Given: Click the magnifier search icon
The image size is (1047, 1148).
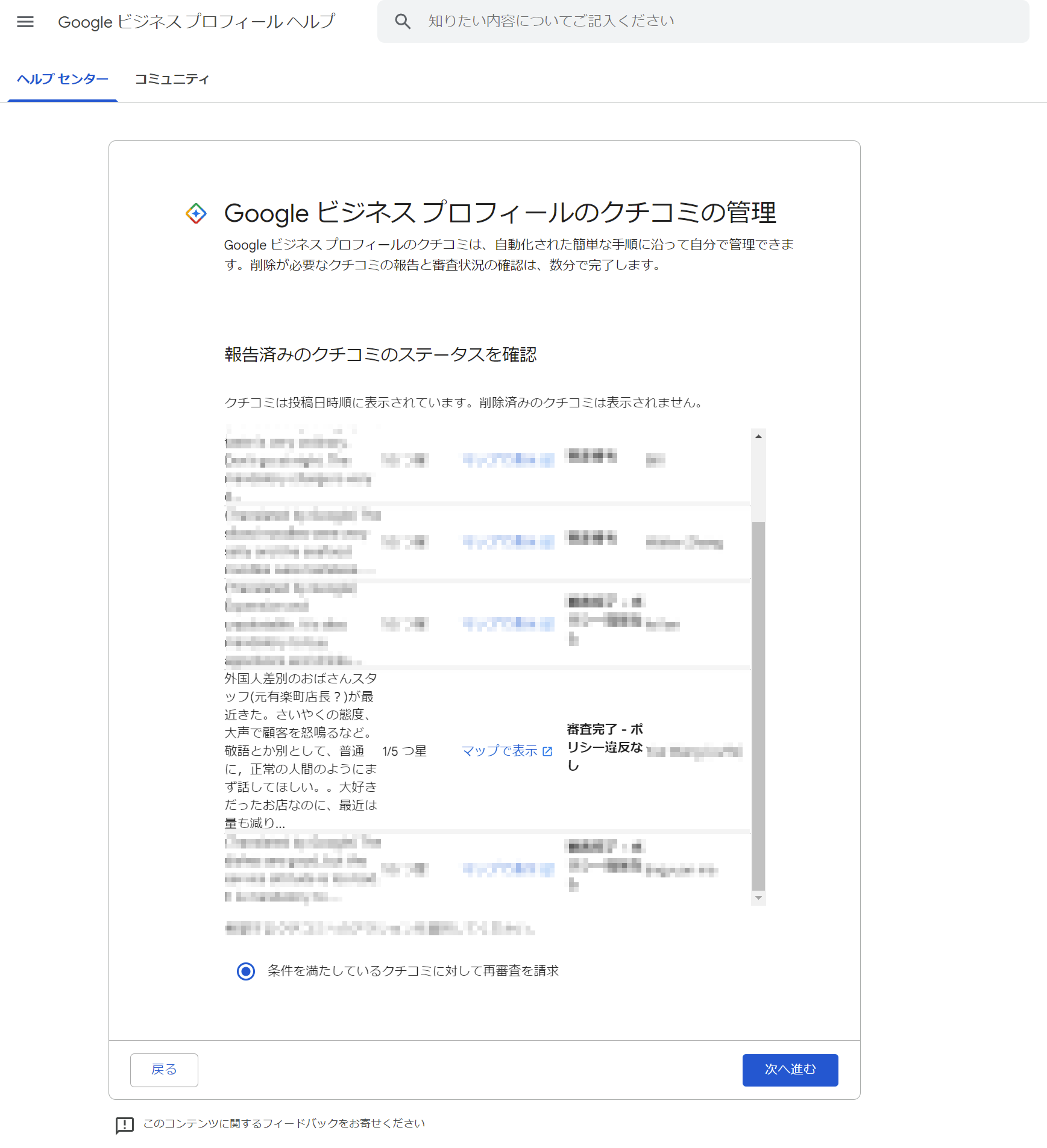Looking at the screenshot, I should coord(403,22).
